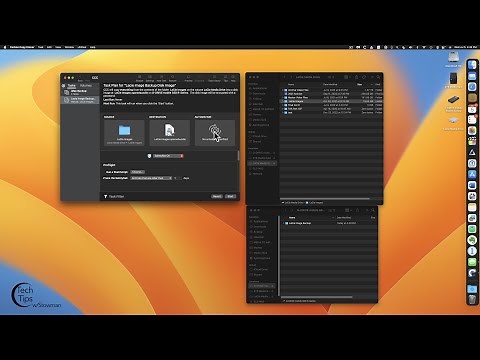Viewport: 480px width, 360px height.
Task: Open Finder from the Dock
Action: 472,65
